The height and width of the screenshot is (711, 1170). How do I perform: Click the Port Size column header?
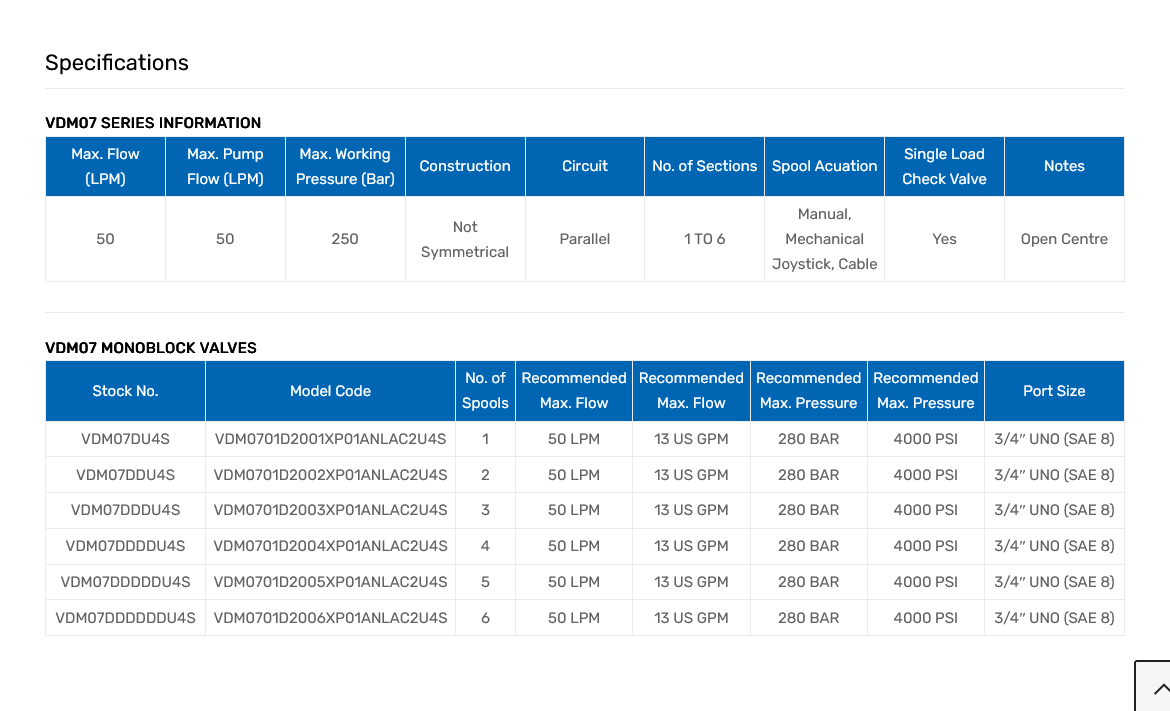click(1054, 391)
